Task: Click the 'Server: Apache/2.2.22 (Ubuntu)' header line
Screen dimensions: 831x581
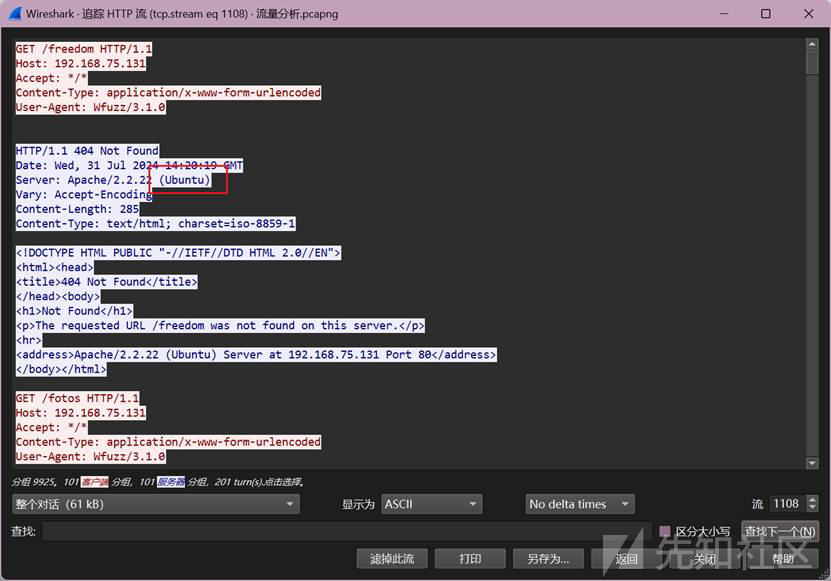Action: 113,180
